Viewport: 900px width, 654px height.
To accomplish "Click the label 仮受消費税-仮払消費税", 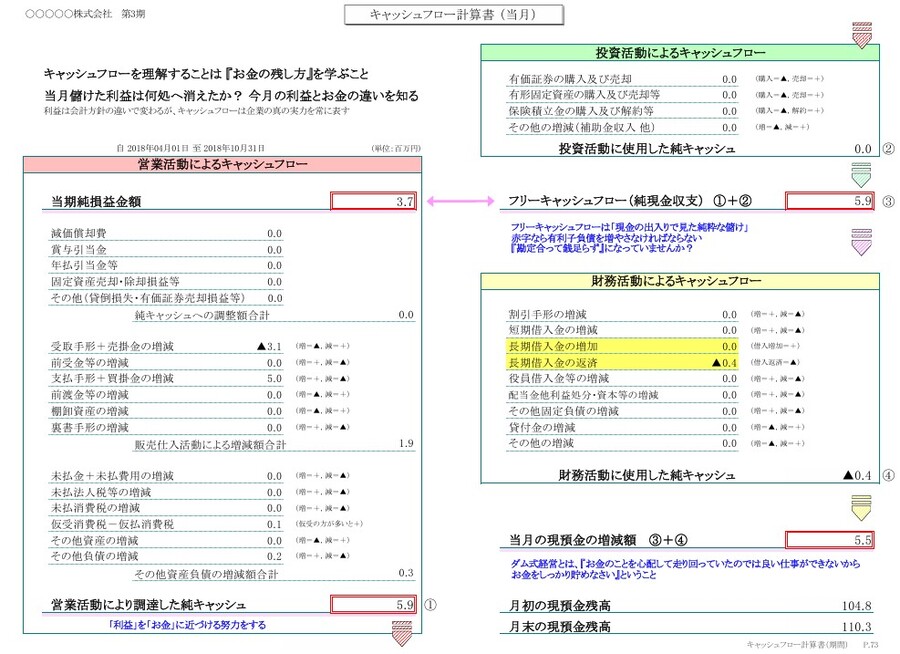I will coord(112,524).
